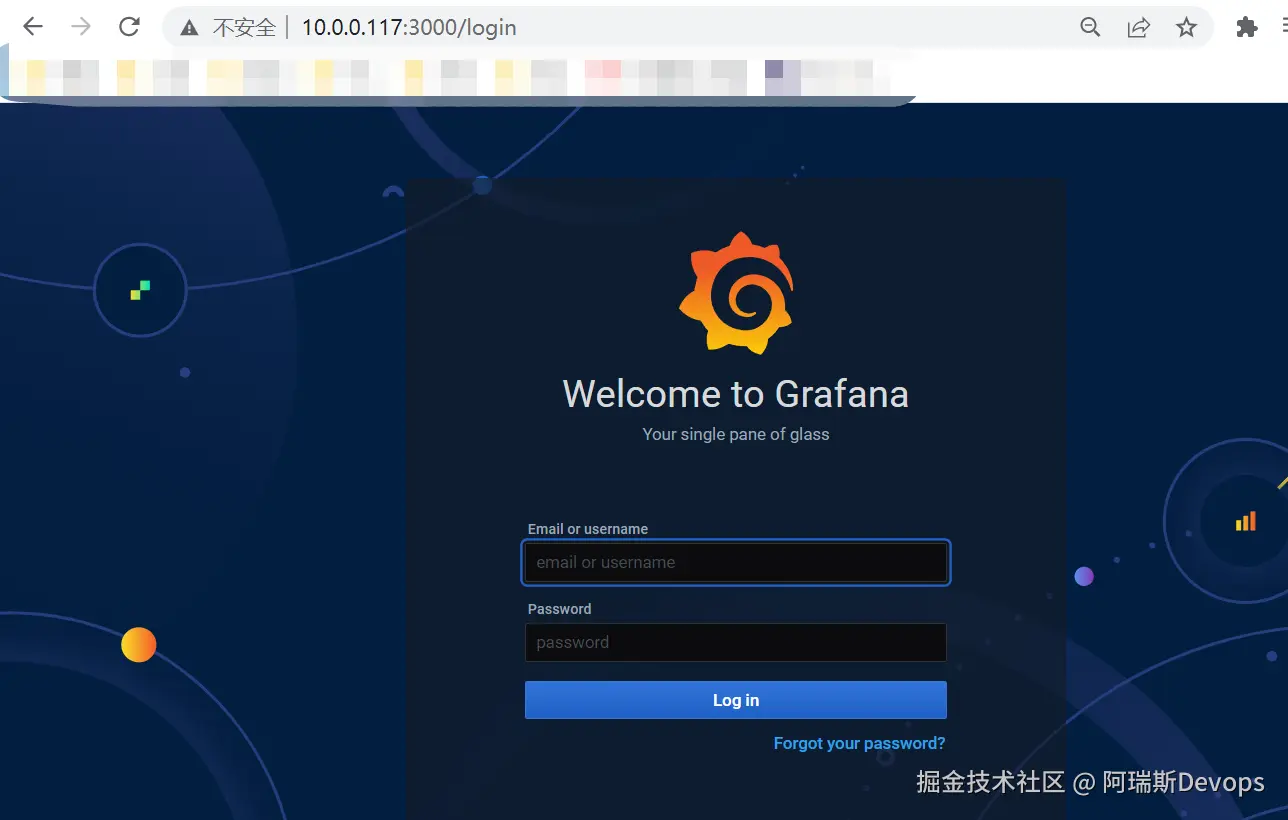Click the Your single pane of glass text
1288x820 pixels.
[x=736, y=434]
